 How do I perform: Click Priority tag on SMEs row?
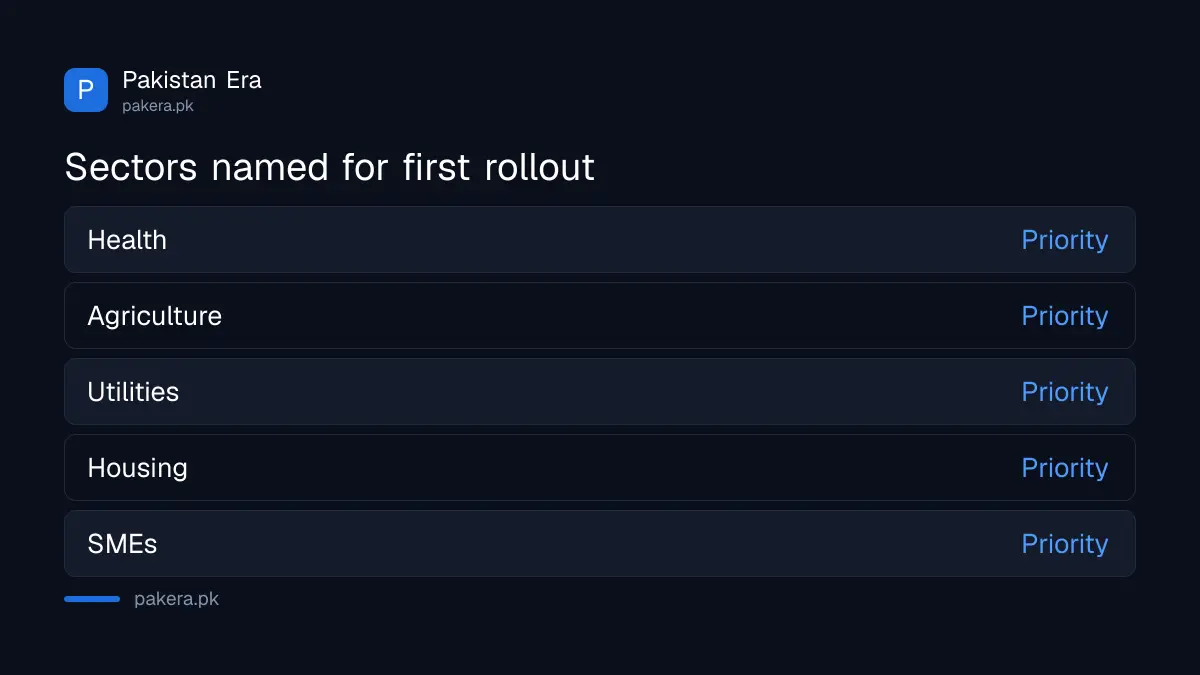click(x=1065, y=545)
